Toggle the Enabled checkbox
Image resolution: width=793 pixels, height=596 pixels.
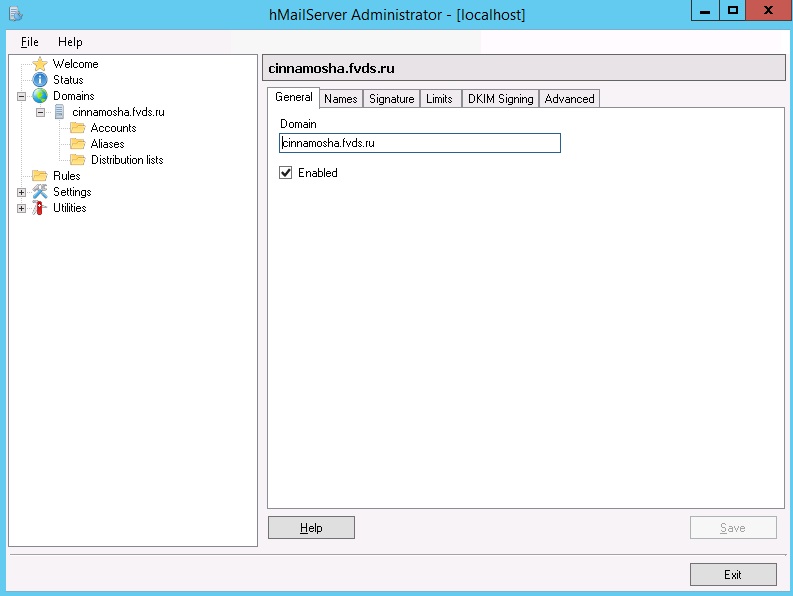coord(286,173)
